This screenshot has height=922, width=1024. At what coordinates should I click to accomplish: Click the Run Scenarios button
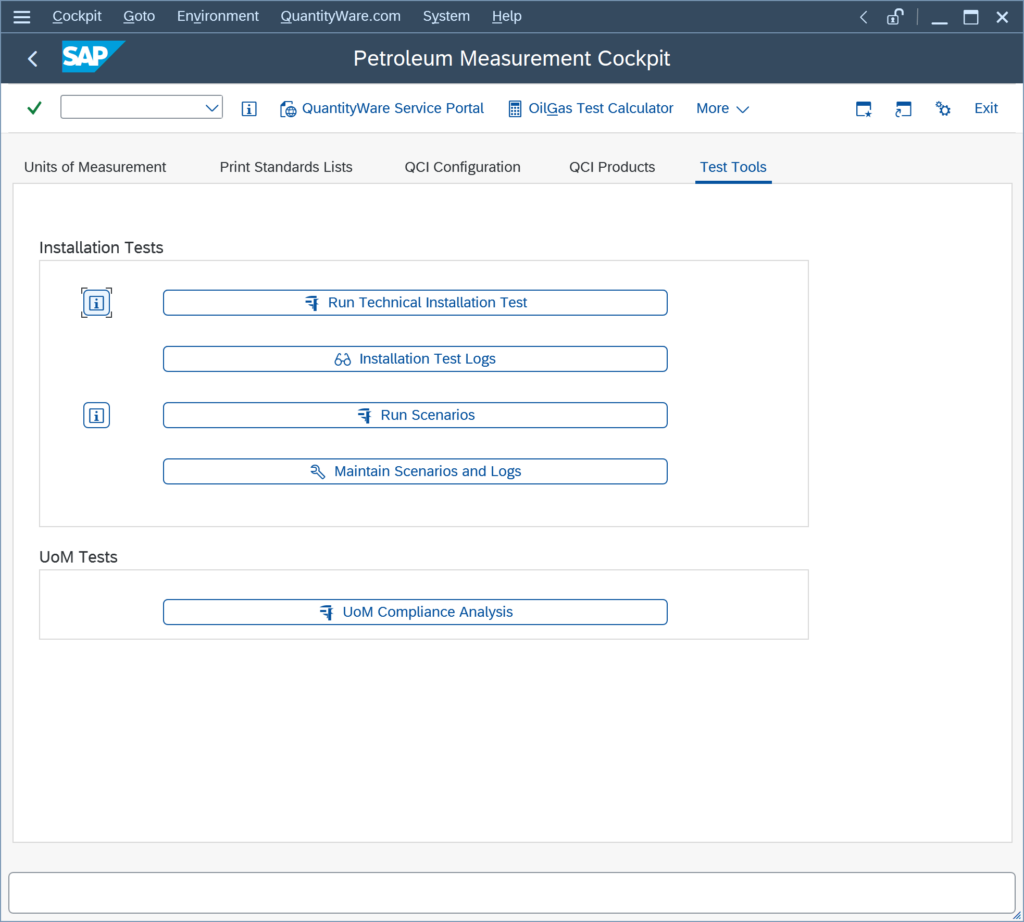[415, 415]
